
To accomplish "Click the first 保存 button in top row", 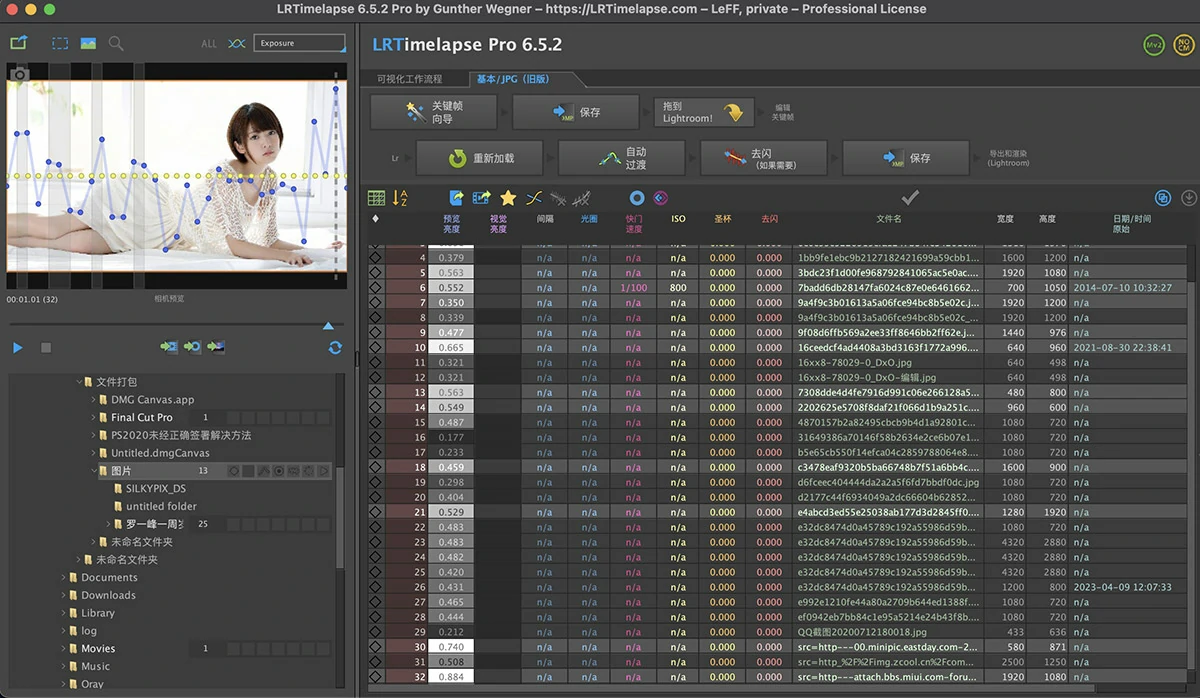I will tap(576, 112).
